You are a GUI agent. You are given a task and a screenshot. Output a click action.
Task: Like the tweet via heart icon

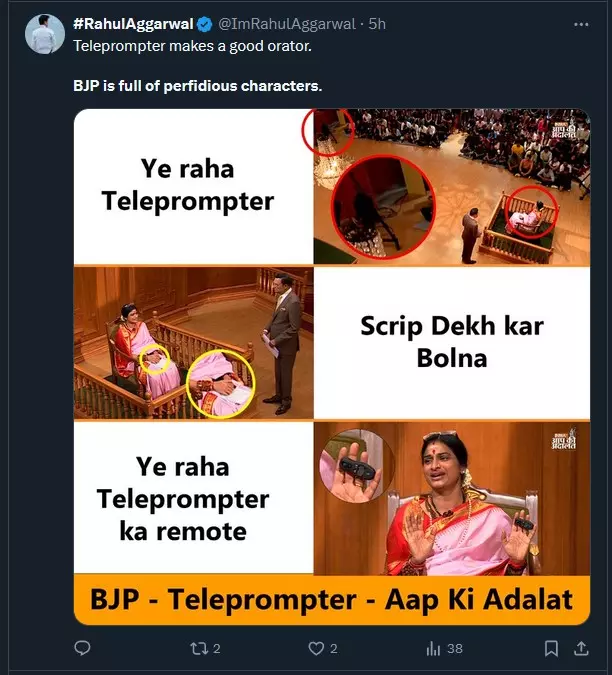(316, 648)
